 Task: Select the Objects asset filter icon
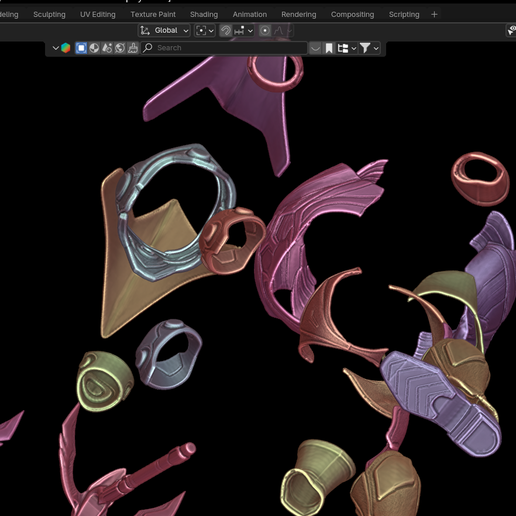tap(81, 48)
